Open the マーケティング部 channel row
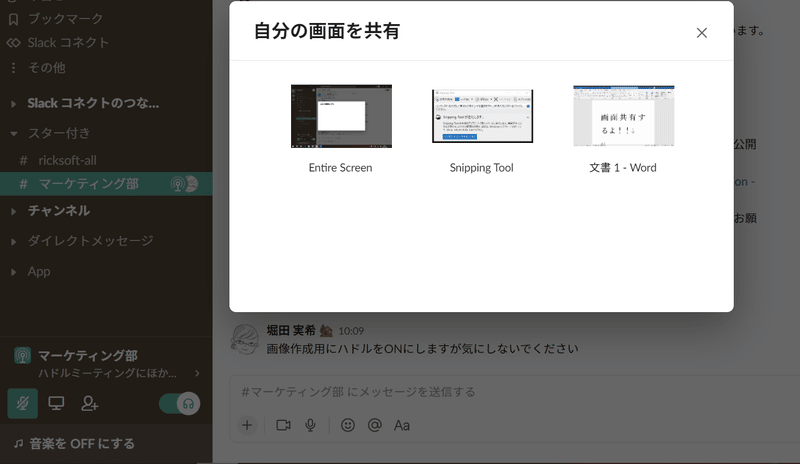Image resolution: width=800 pixels, height=464 pixels. (106, 184)
